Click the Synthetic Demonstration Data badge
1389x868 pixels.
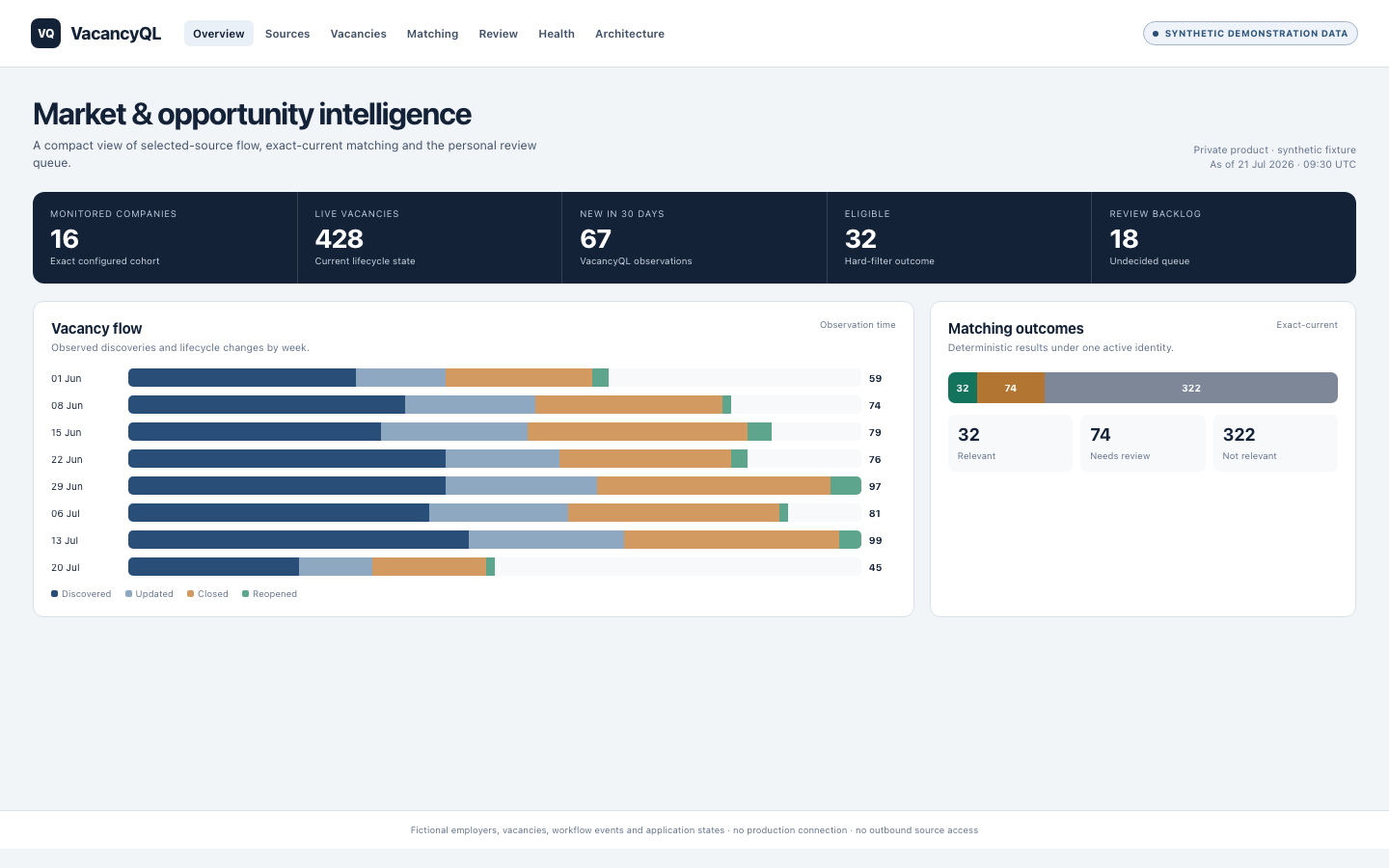[1250, 34]
